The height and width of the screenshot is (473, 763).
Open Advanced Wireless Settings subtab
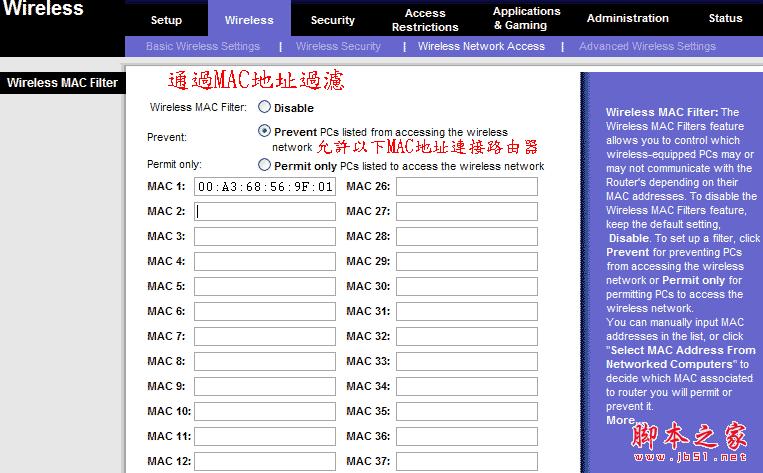click(x=647, y=46)
